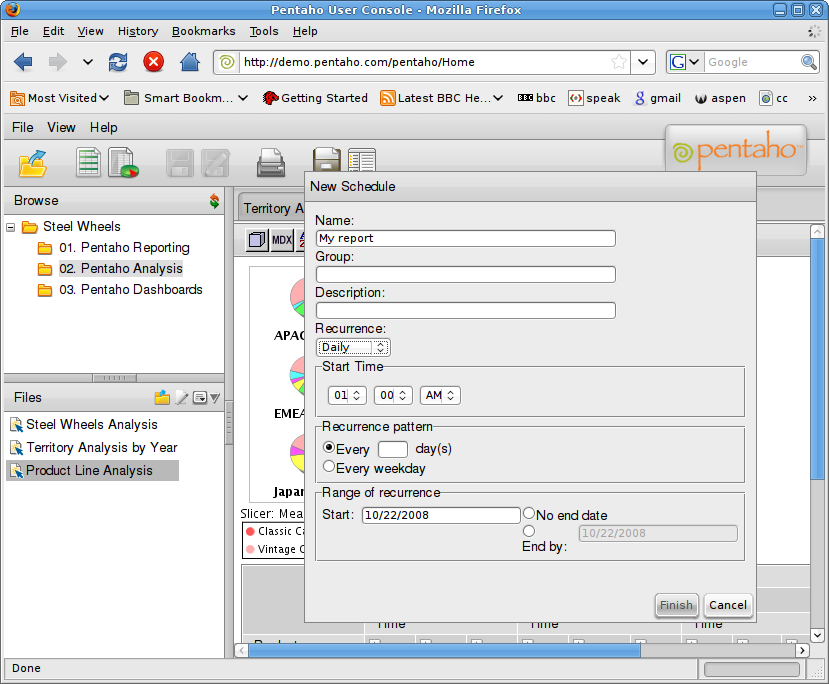Viewport: 829px width, 684px height.
Task: Refresh the Browse panel
Action: [214, 201]
